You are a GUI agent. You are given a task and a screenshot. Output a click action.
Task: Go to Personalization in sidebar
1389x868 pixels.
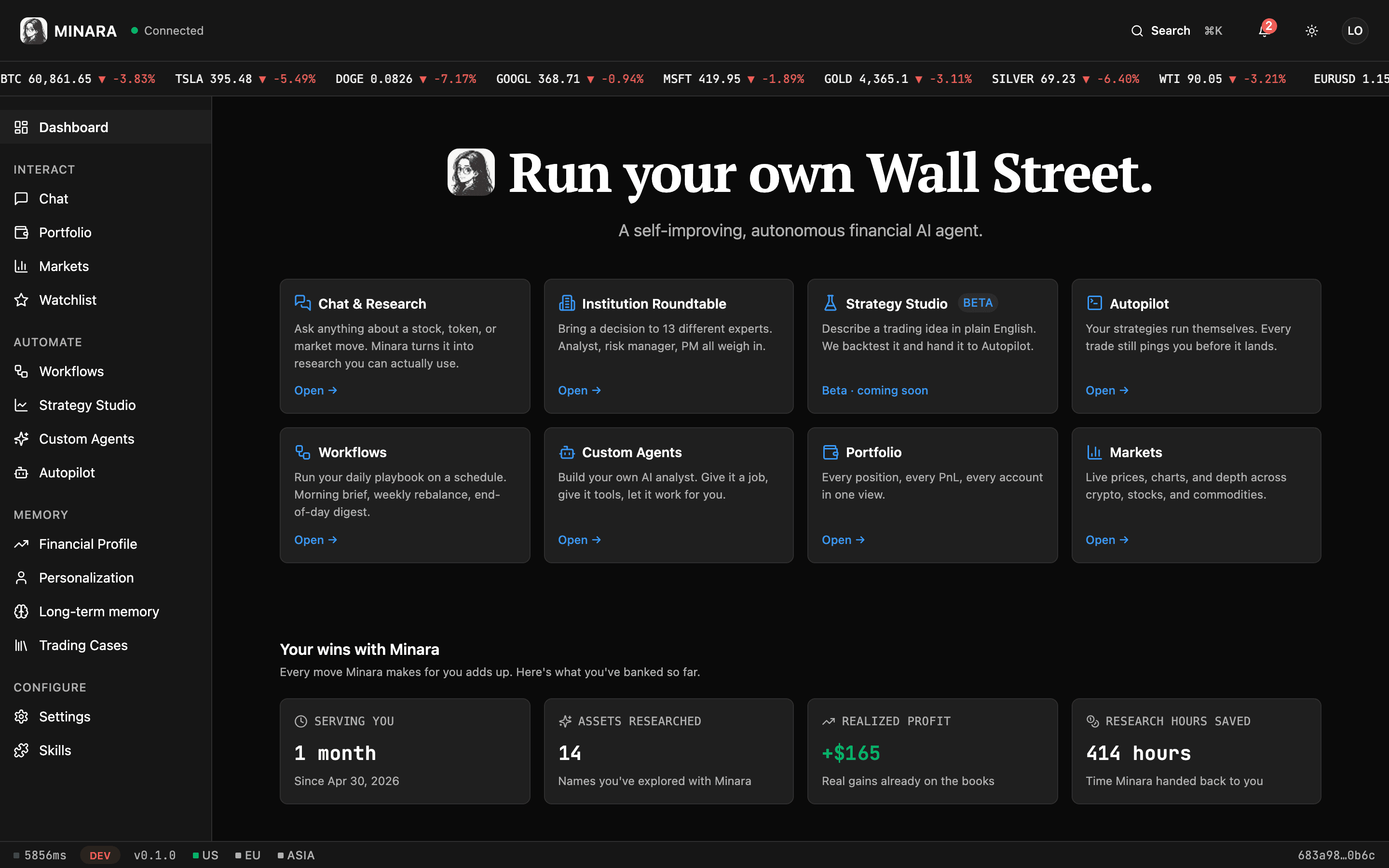(x=106, y=578)
